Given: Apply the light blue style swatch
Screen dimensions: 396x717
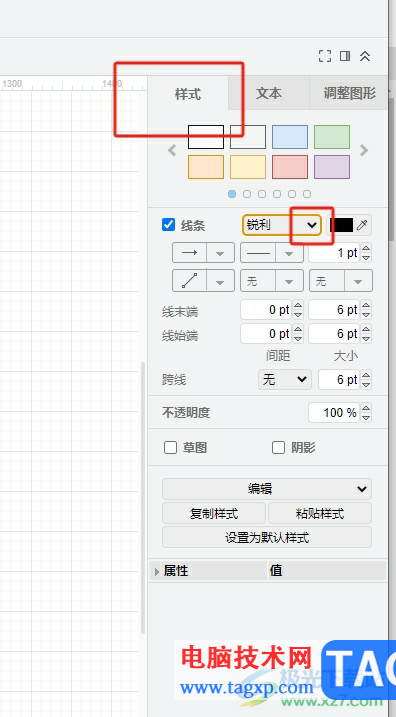Looking at the screenshot, I should (x=290, y=137).
